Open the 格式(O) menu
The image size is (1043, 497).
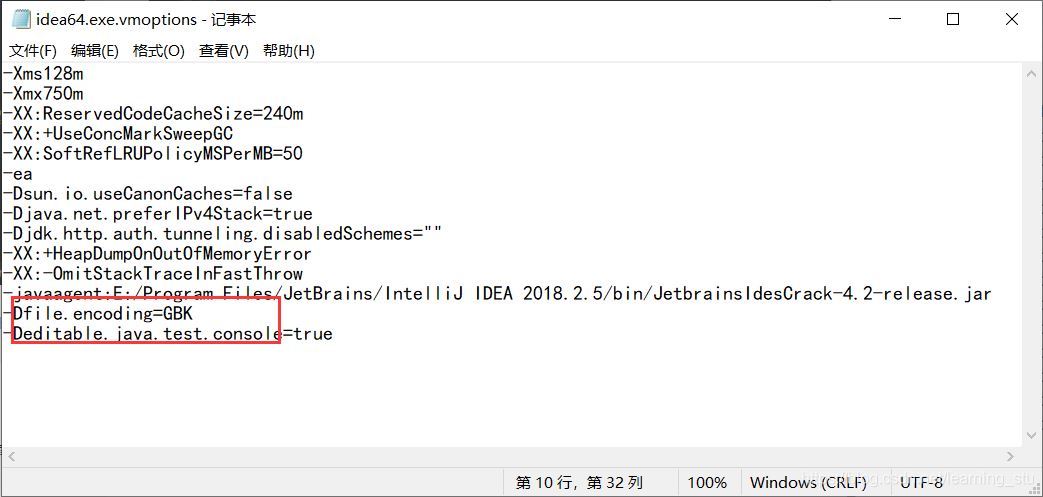click(x=158, y=51)
